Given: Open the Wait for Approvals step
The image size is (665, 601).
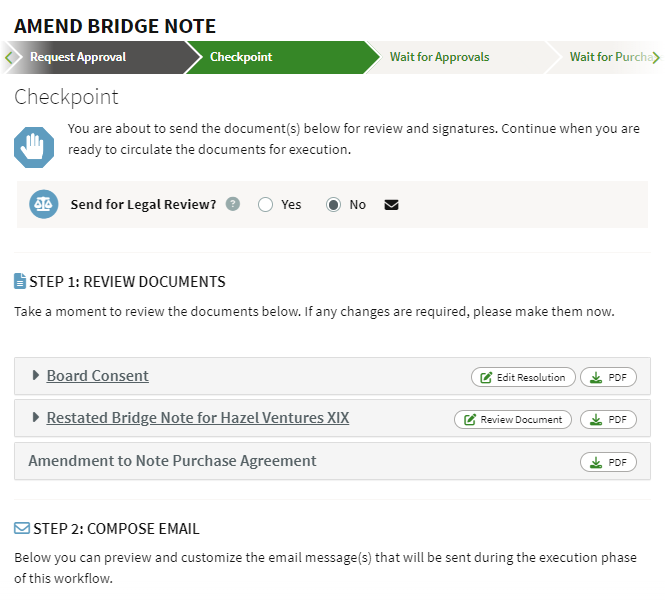Looking at the screenshot, I should click(x=440, y=57).
